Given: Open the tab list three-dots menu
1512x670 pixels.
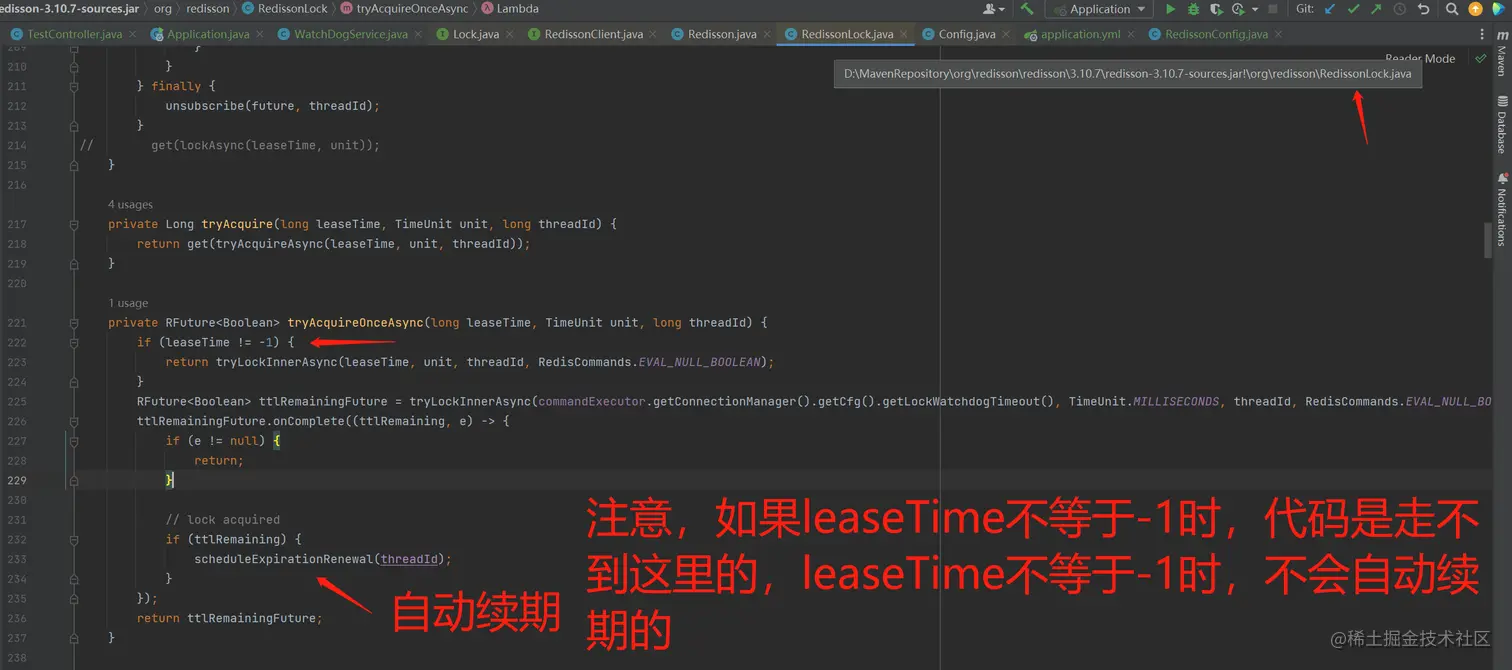Looking at the screenshot, I should [x=1482, y=34].
